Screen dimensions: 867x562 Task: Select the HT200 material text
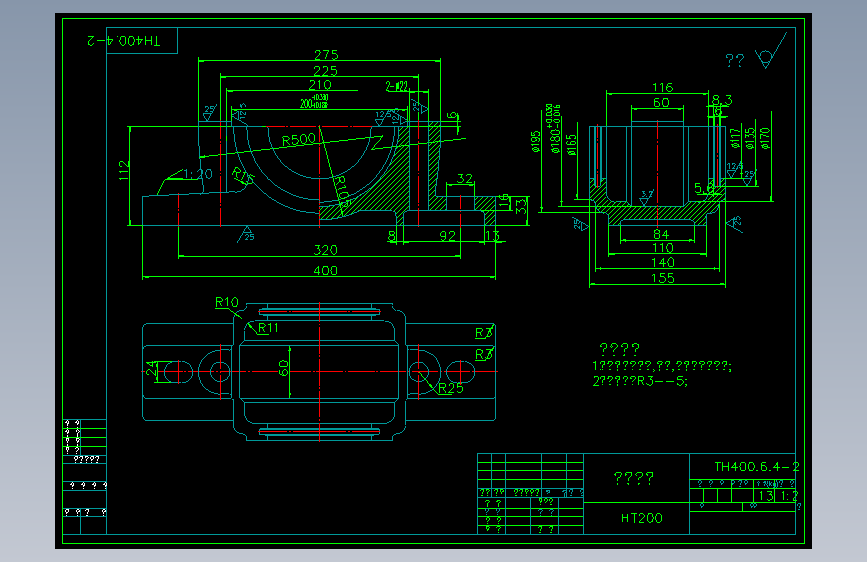641,518
